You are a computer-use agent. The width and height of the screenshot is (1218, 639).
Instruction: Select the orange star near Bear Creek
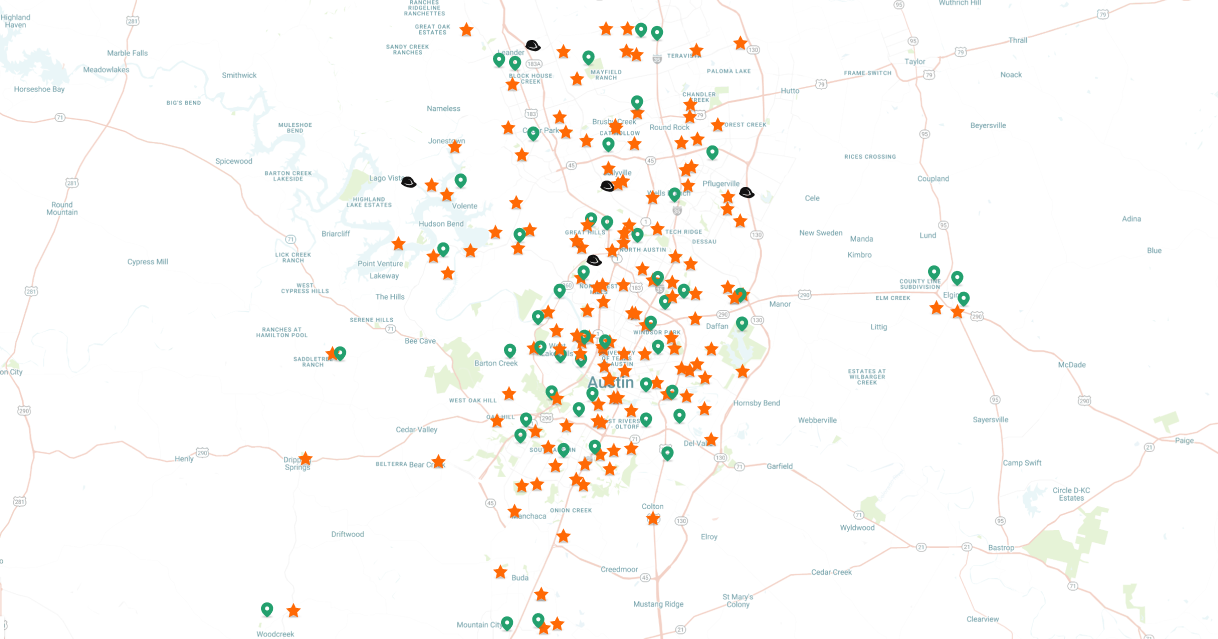pos(438,461)
